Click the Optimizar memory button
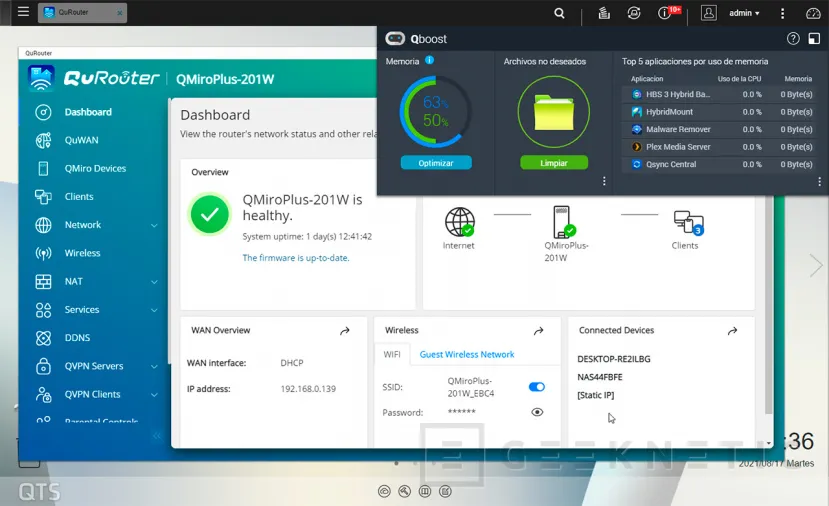This screenshot has height=506, width=829. click(436, 163)
